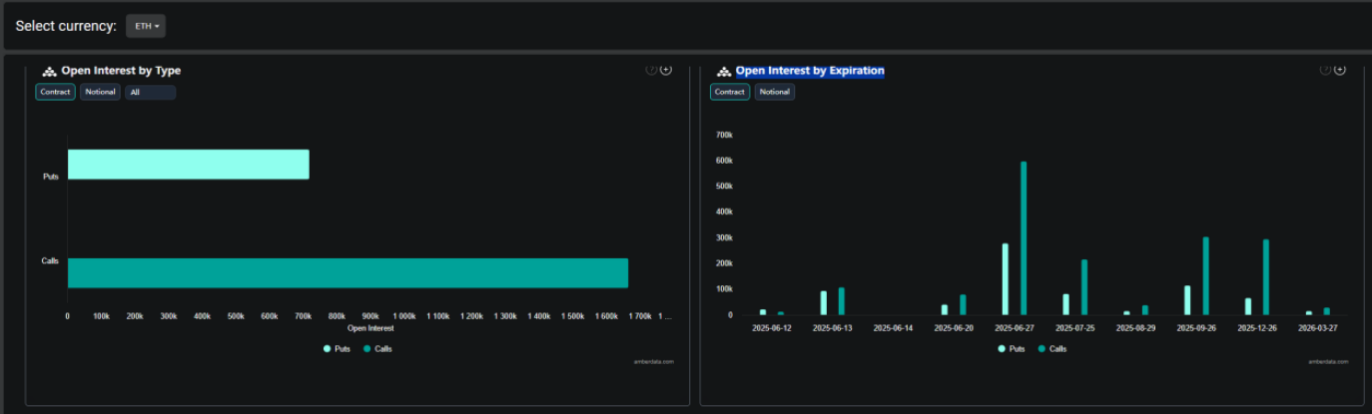This screenshot has width=1372, height=414.
Task: Click the tallest Calls bar for 2025-06-27
Action: (1023, 238)
